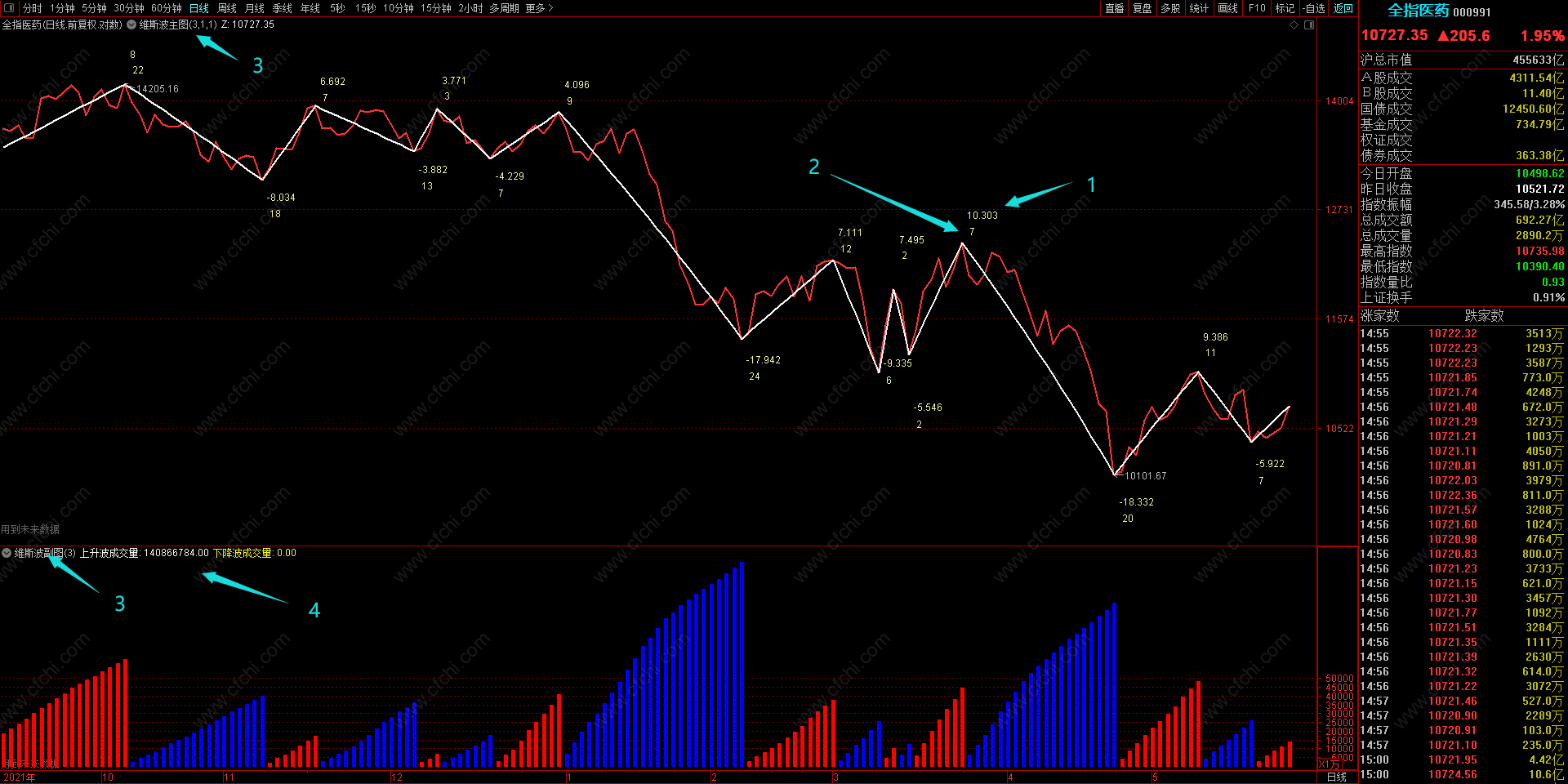Screen dimensions: 1568x784
Task: Click the 返回 back button
Action: tap(1343, 8)
